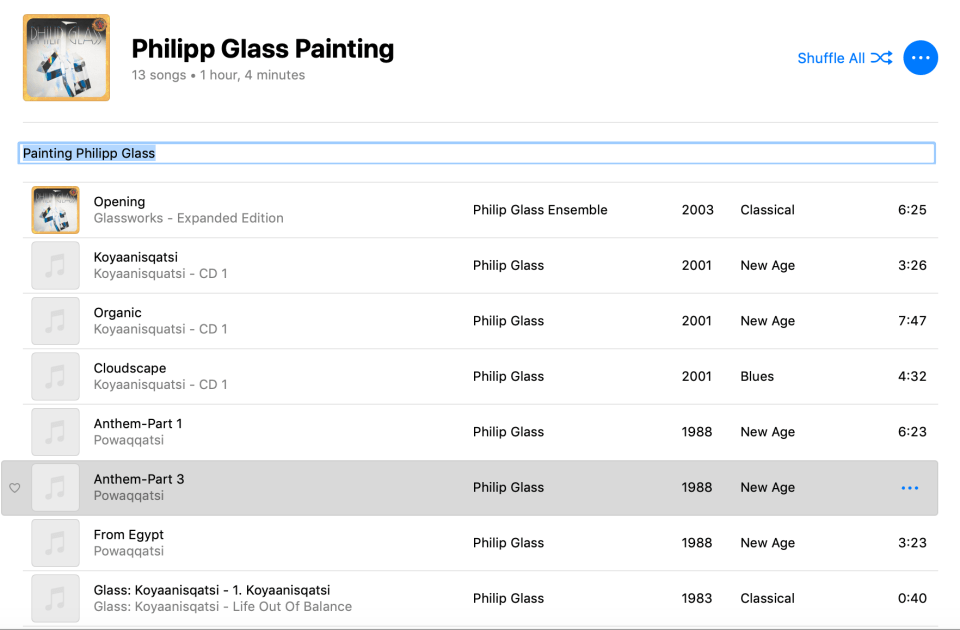Click the music note icon beside Organic
This screenshot has height=630, width=960.
(x=55, y=321)
